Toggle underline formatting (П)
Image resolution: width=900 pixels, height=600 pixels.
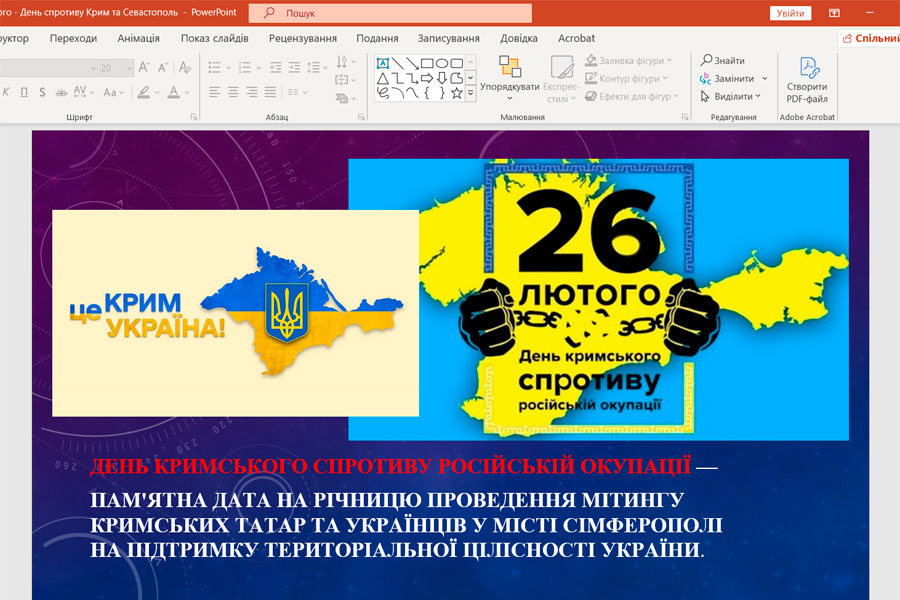(24, 92)
